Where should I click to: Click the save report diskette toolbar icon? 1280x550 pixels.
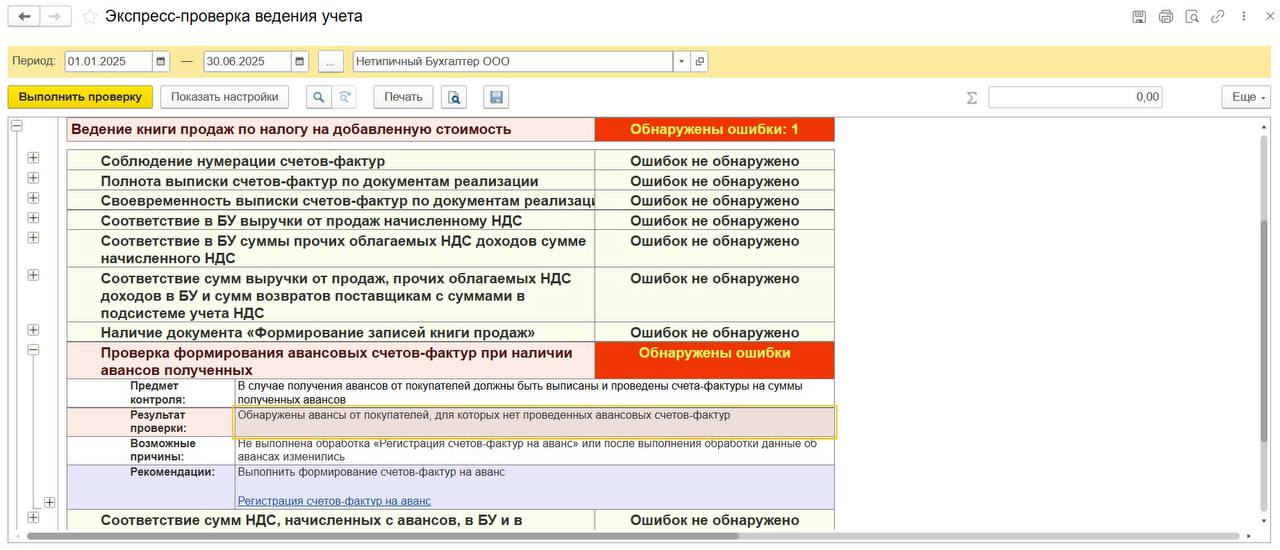pos(496,97)
